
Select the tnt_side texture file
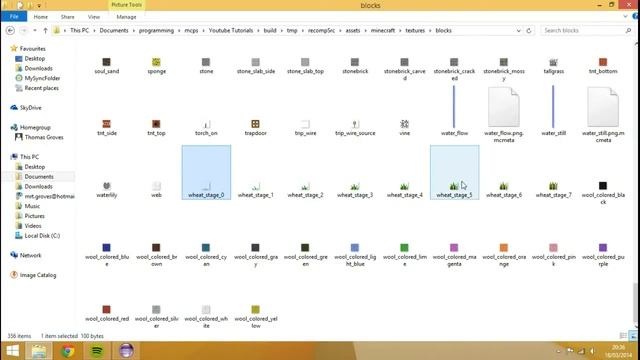point(107,128)
